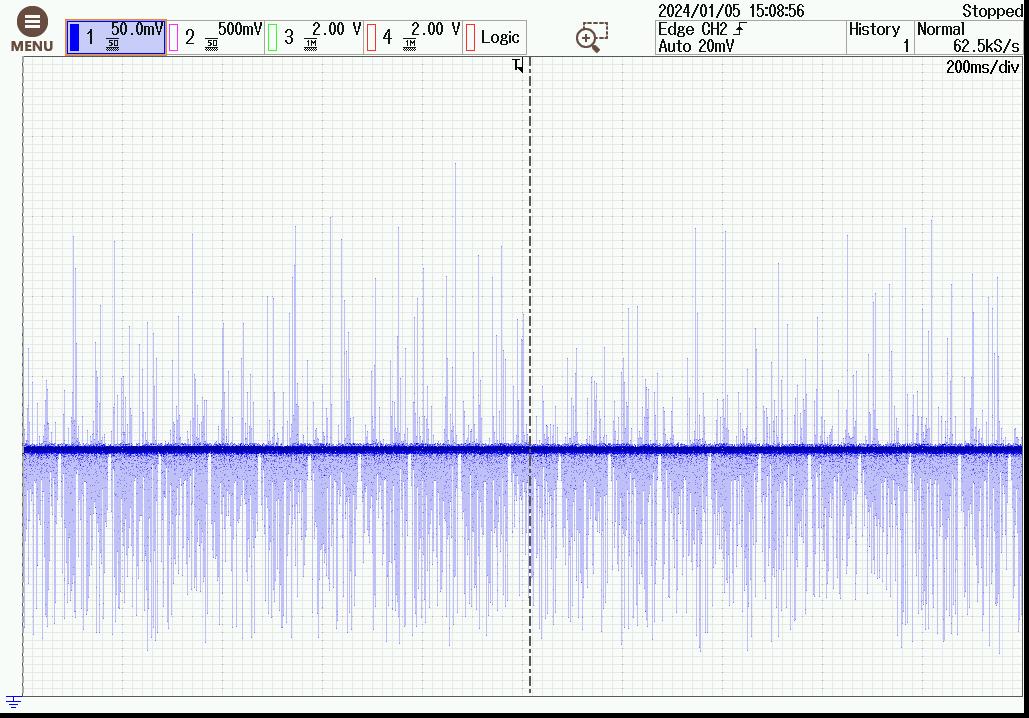Enable channel 4 at 2.00 V
This screenshot has height=718, width=1029.
(x=412, y=37)
